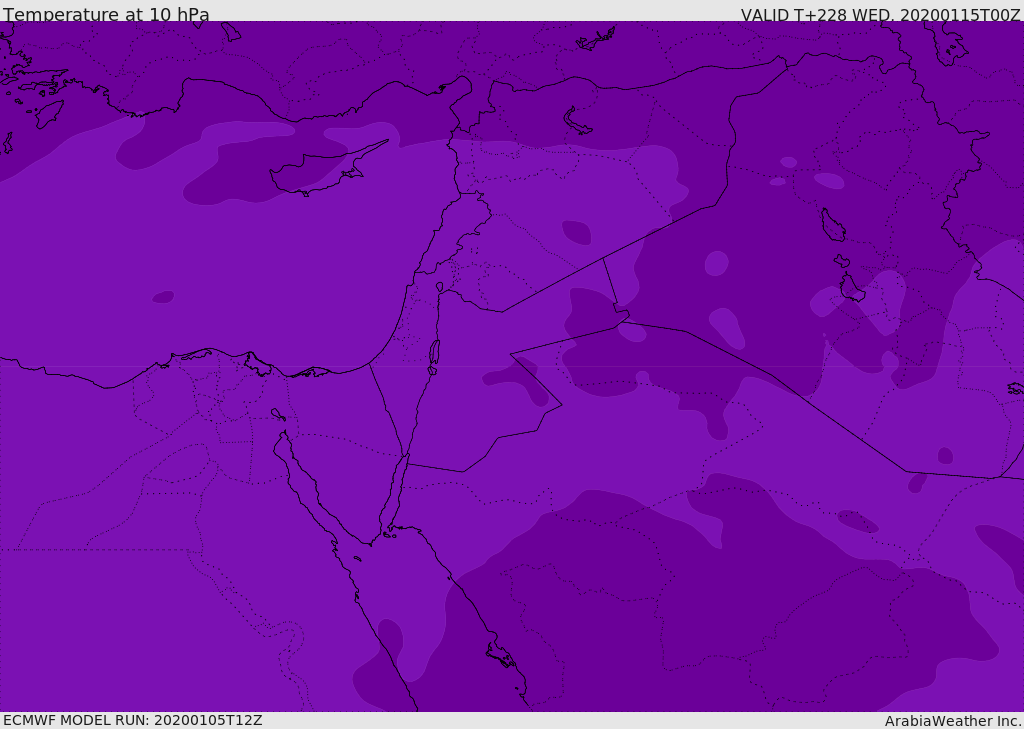
Task: Click the 'VALID T+228 WED. 20200115T00Z' label
Action: pyautogui.click(x=880, y=14)
